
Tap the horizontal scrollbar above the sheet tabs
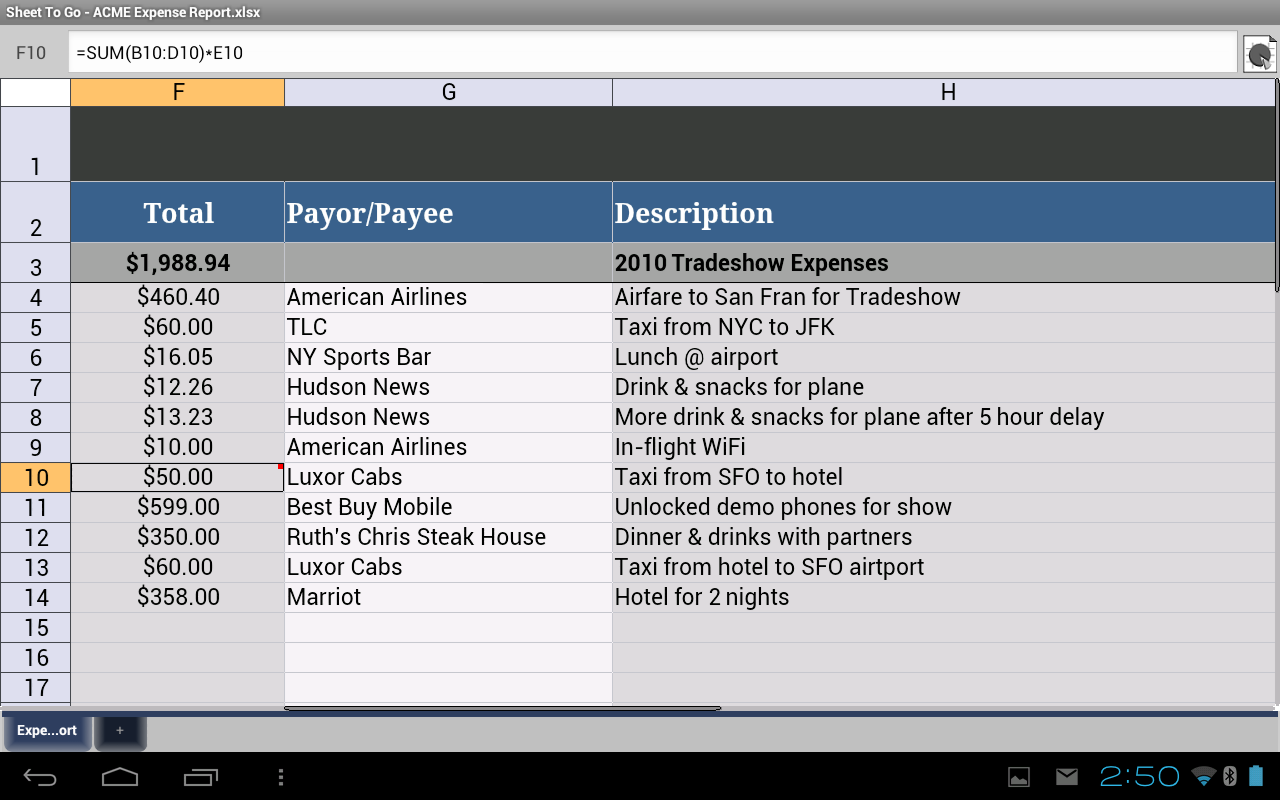click(502, 708)
